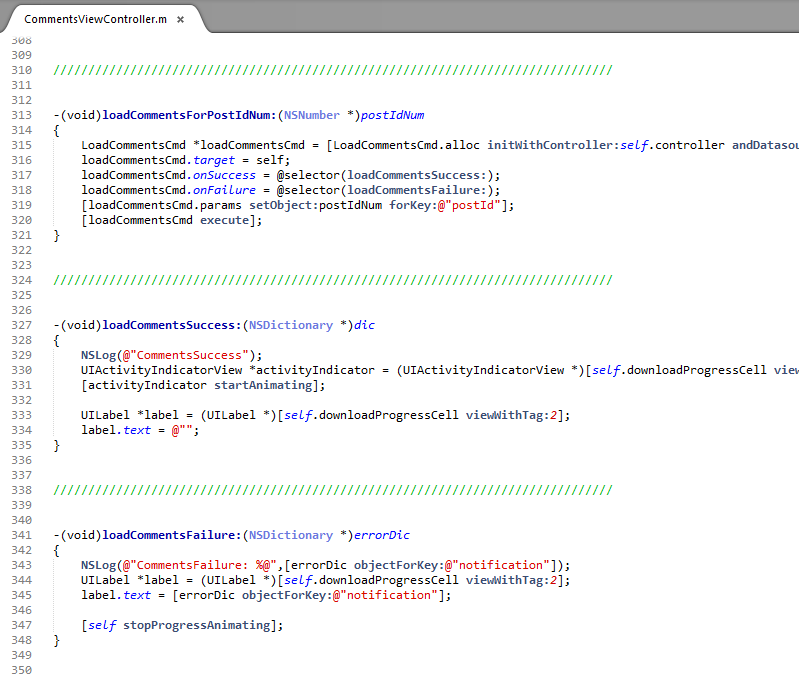Click method name loadCommentsSuccess: on line 327
The image size is (799, 679).
click(x=172, y=325)
